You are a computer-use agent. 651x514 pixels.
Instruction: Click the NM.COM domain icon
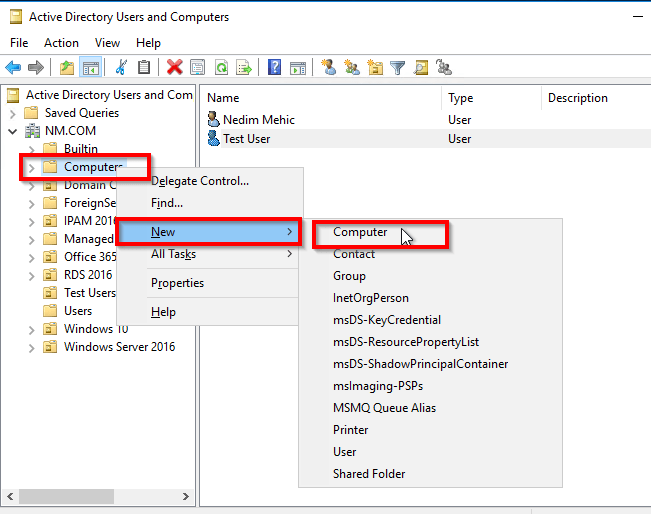click(x=32, y=131)
